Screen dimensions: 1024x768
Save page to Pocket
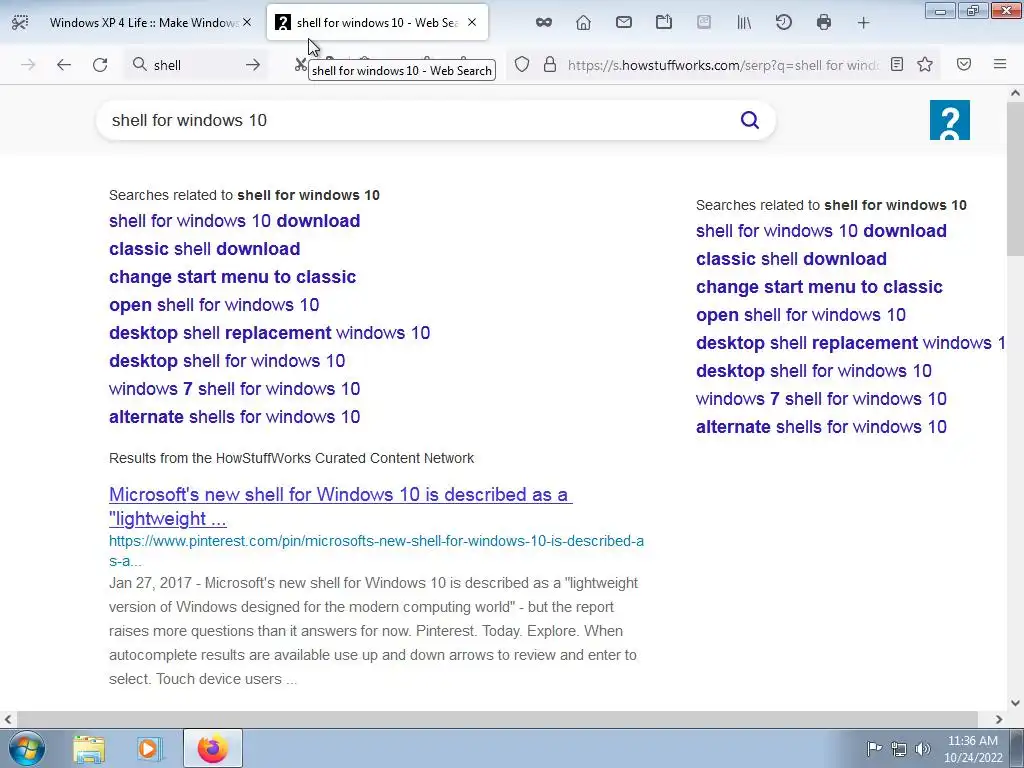964,65
